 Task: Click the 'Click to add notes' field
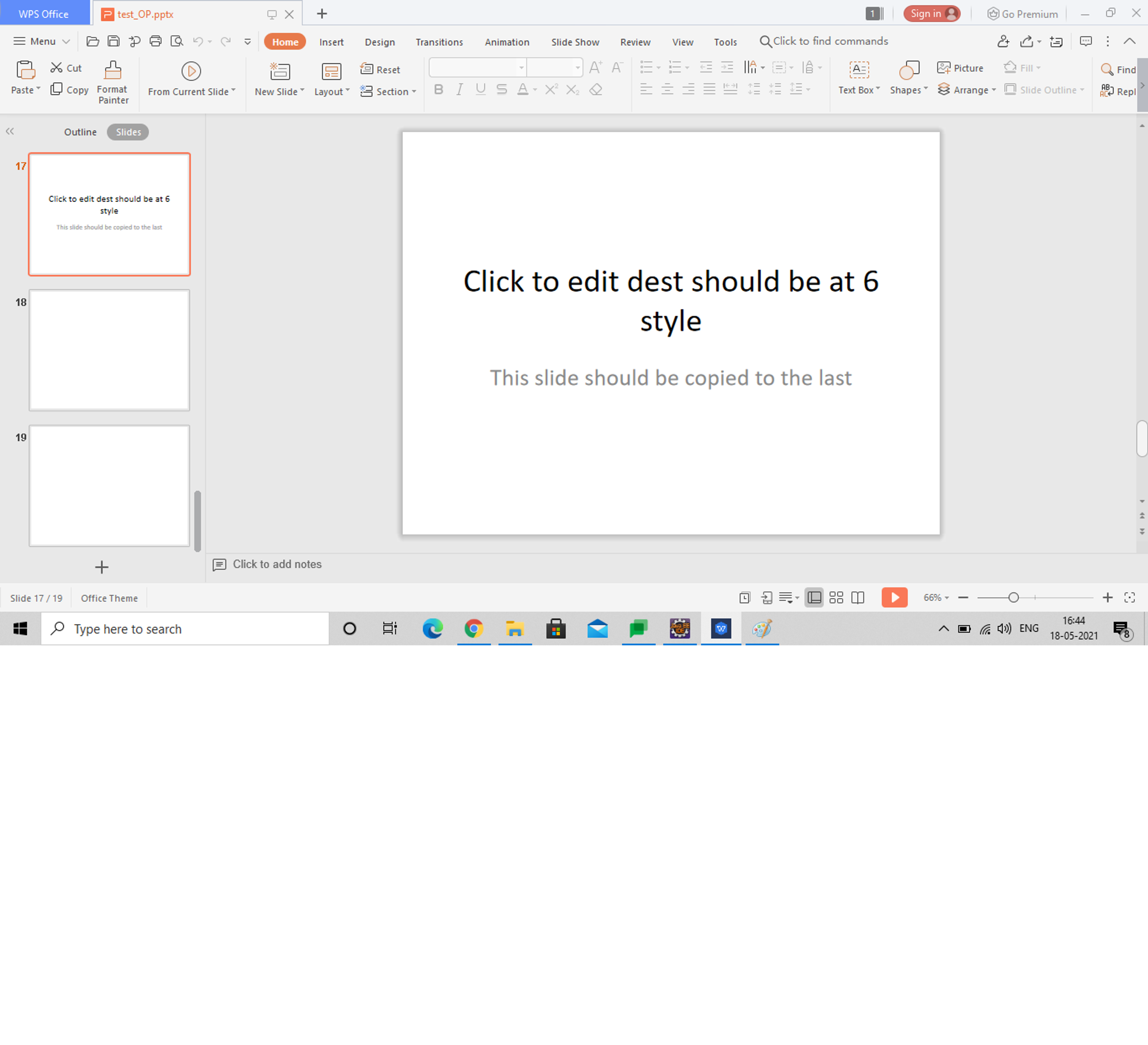277,564
